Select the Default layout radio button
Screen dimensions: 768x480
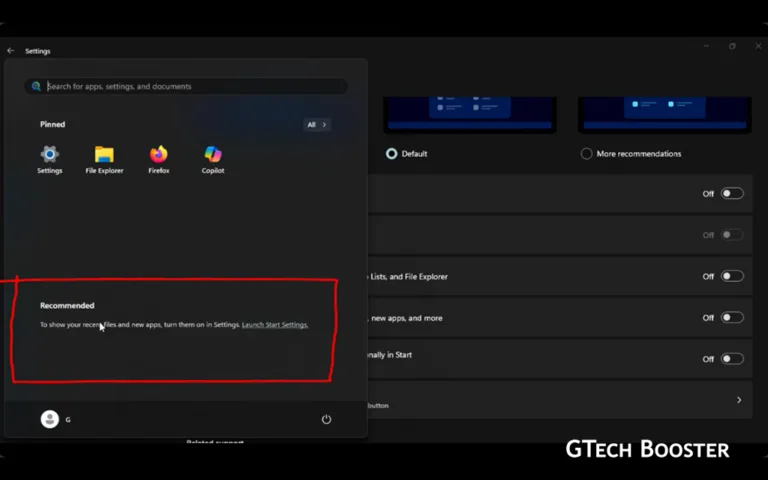click(x=391, y=154)
